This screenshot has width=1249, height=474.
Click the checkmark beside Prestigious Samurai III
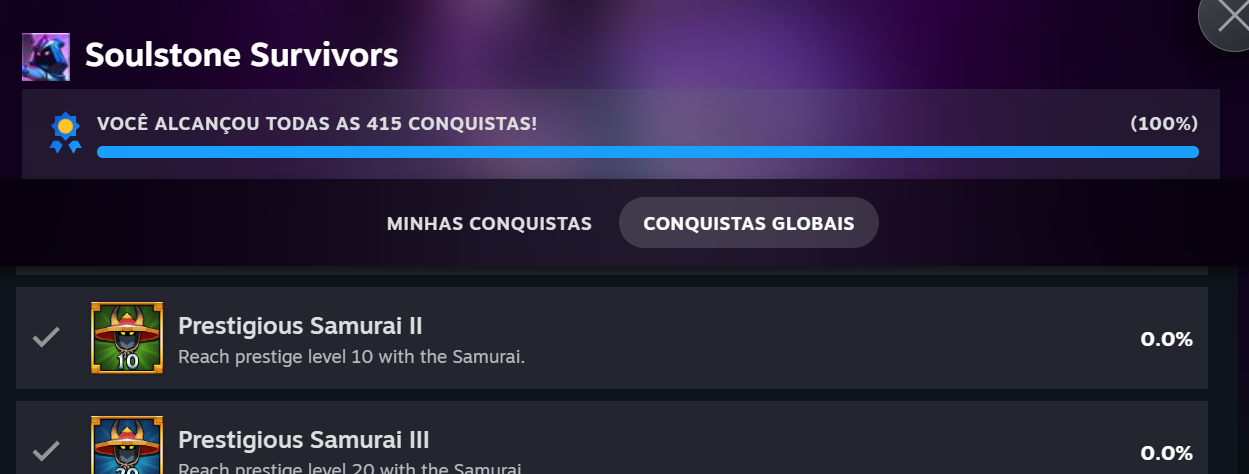point(46,449)
